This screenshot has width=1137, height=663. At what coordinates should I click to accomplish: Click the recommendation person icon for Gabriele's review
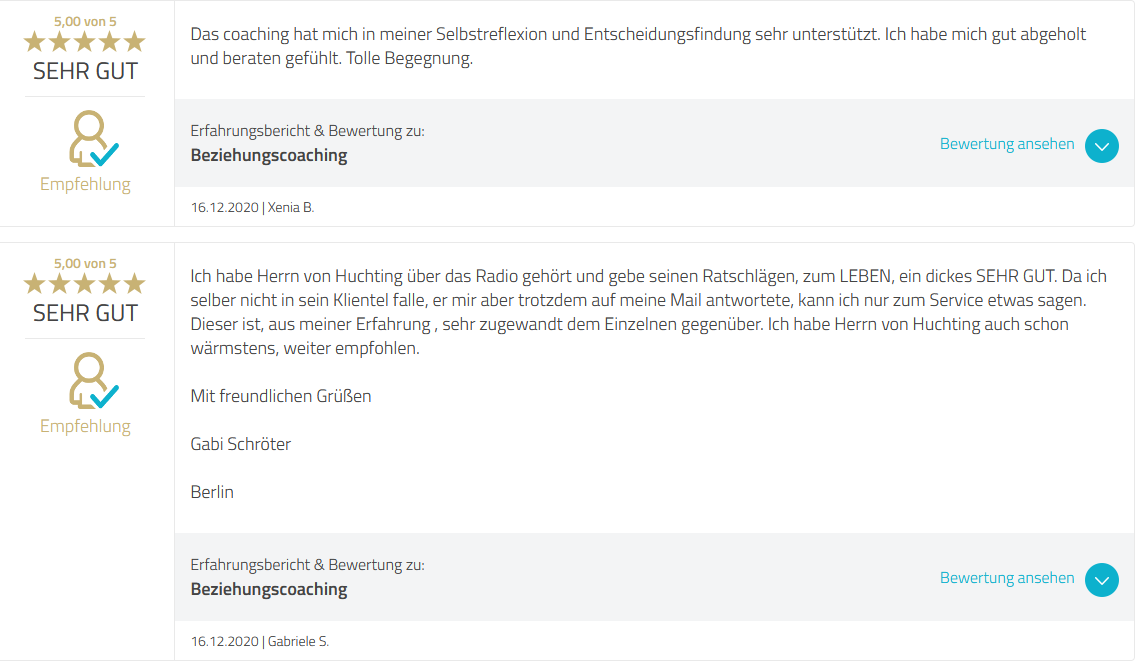(91, 381)
